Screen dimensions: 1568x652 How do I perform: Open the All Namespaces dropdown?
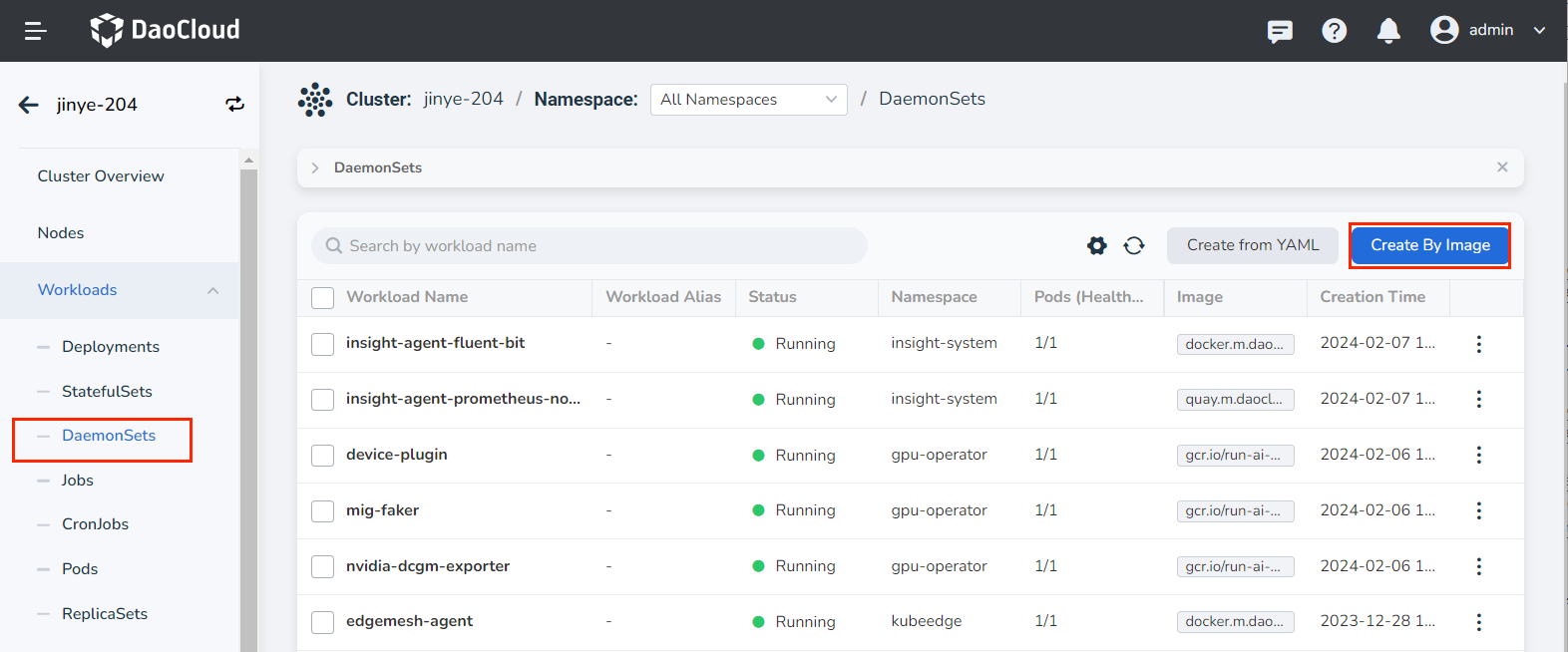tap(748, 100)
